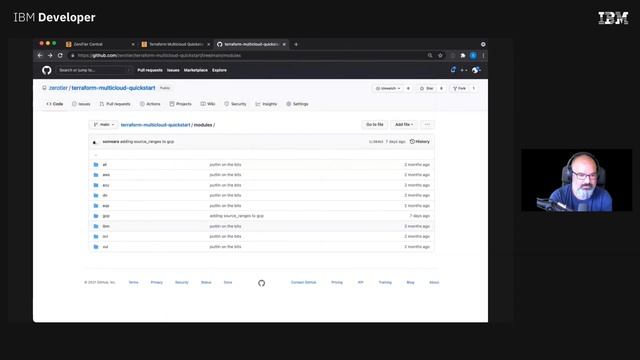Open the terraform-multicloud-quickstart repository title link
Screen dimensions: 640x360
pyautogui.click(x=113, y=88)
